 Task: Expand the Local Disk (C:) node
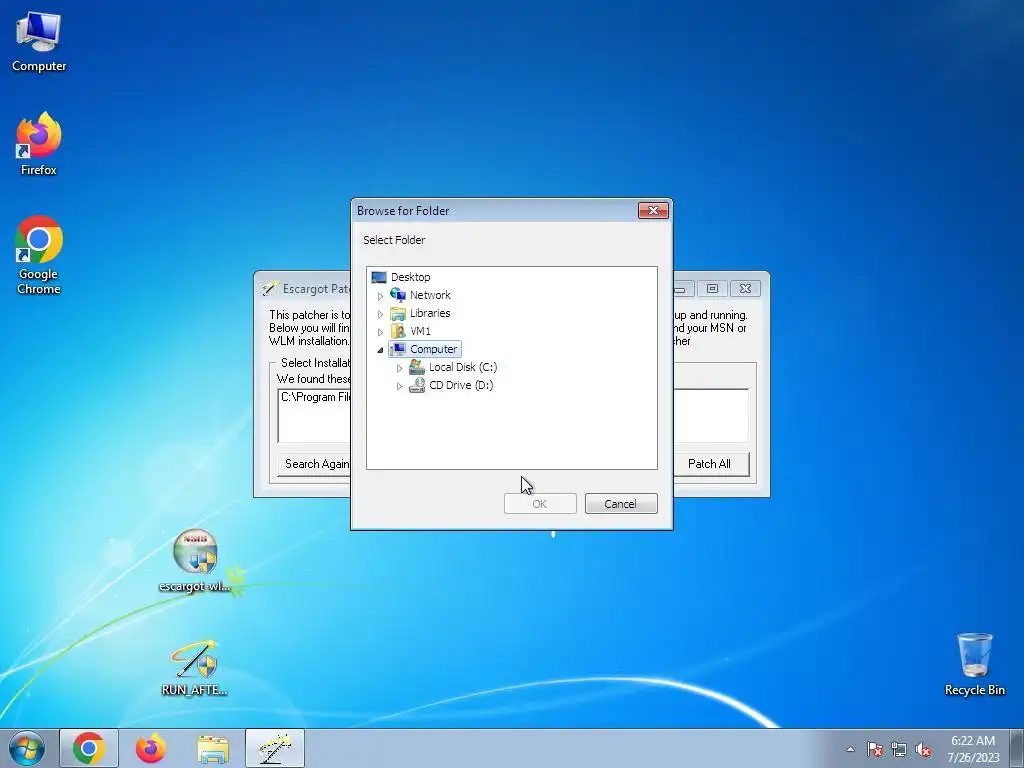click(400, 368)
